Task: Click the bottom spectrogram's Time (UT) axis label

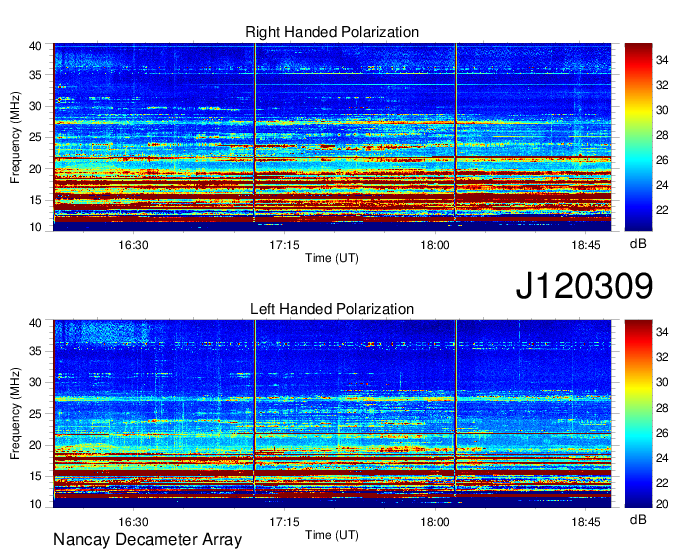Action: pyautogui.click(x=332, y=535)
